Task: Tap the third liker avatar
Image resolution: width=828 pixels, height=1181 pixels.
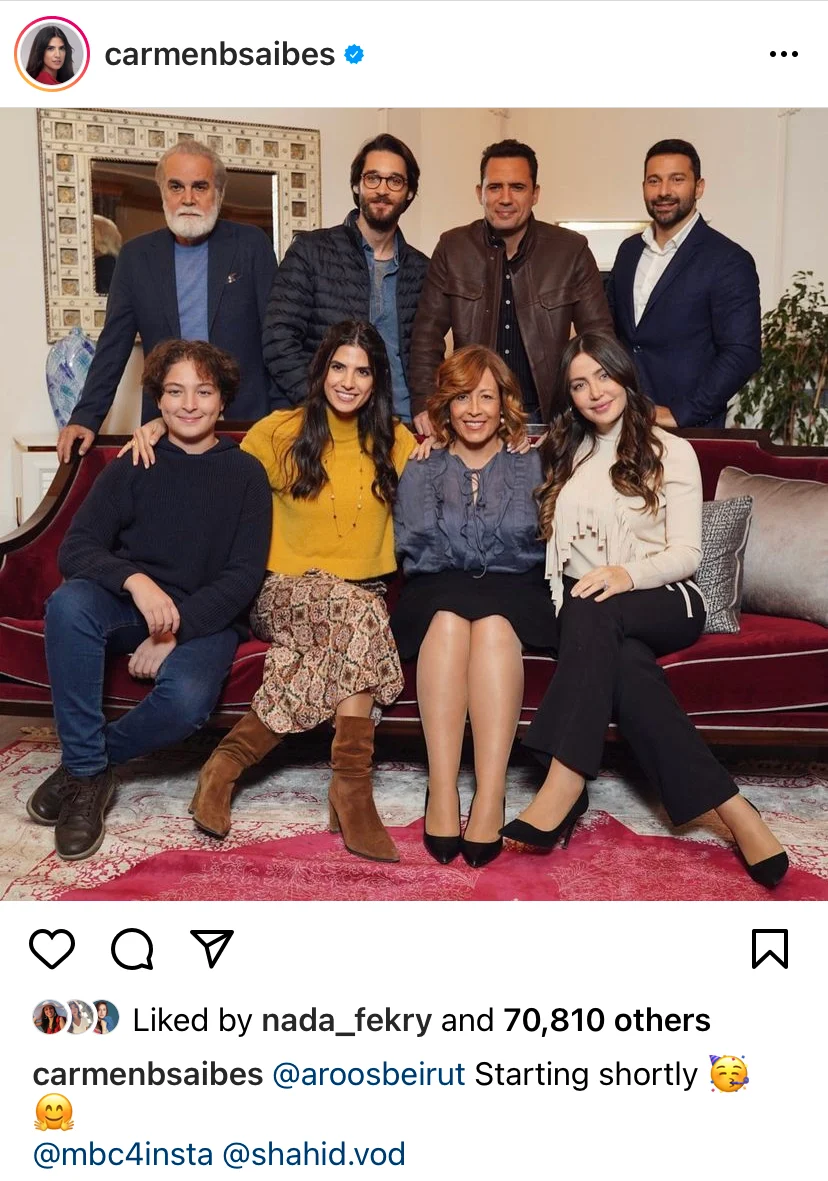Action: (105, 1018)
